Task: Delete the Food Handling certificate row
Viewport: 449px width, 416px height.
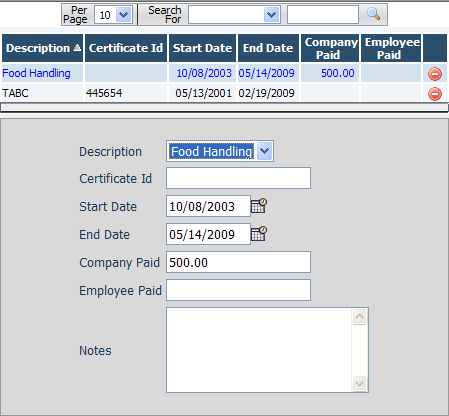Action: tap(435, 74)
